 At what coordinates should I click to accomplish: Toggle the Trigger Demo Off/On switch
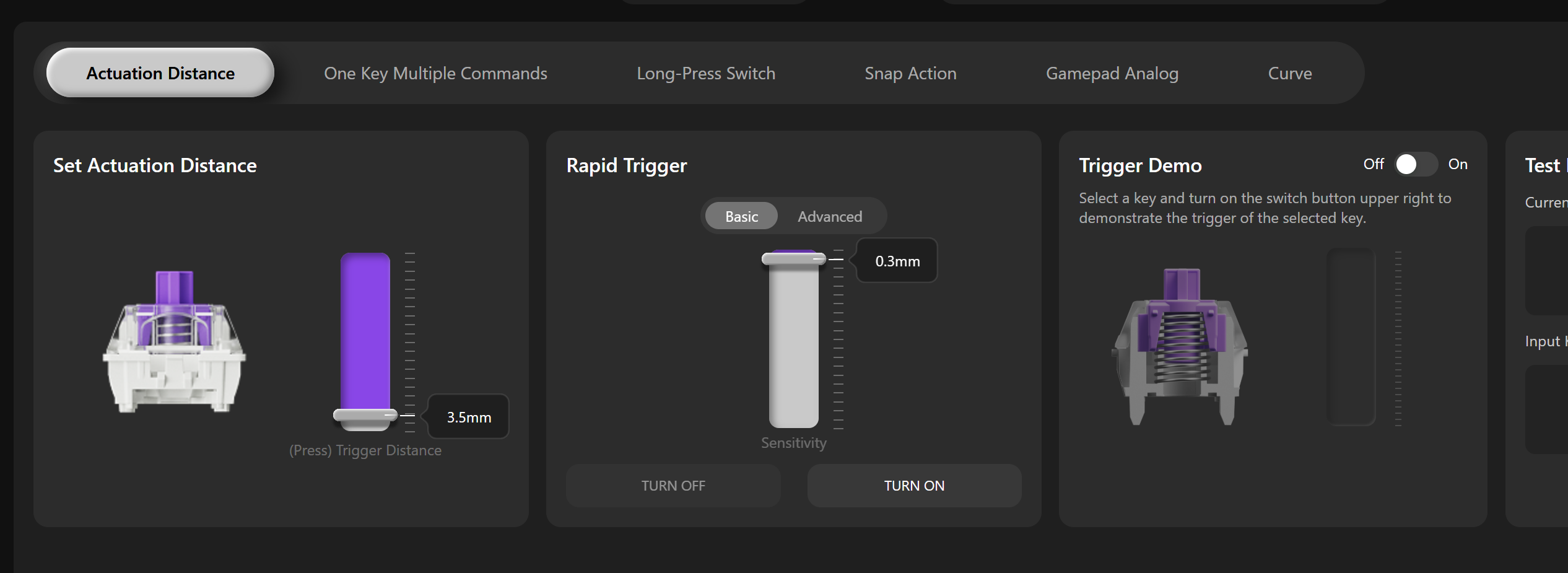(x=1416, y=165)
